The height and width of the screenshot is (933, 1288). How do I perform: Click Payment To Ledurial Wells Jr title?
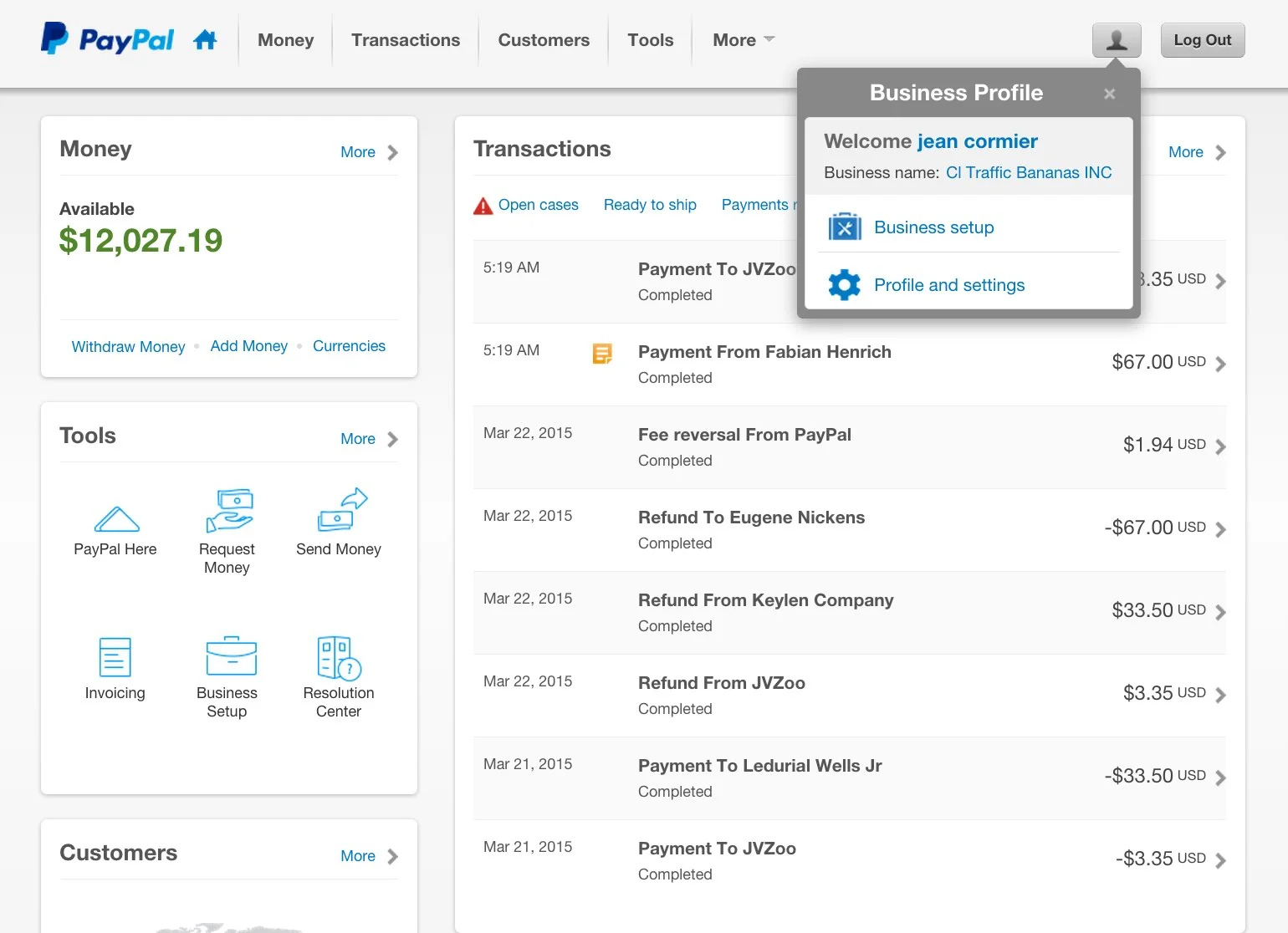pyautogui.click(x=760, y=766)
